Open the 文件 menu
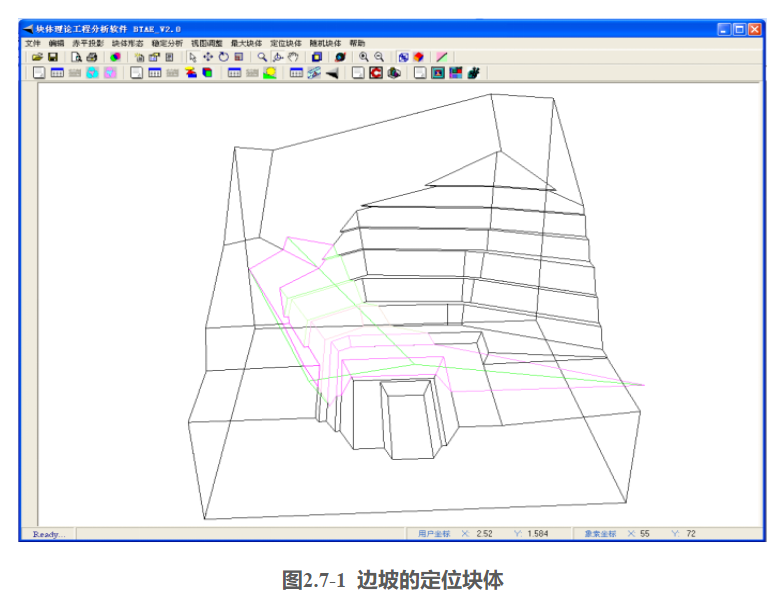This screenshot has height=606, width=780. 33,44
